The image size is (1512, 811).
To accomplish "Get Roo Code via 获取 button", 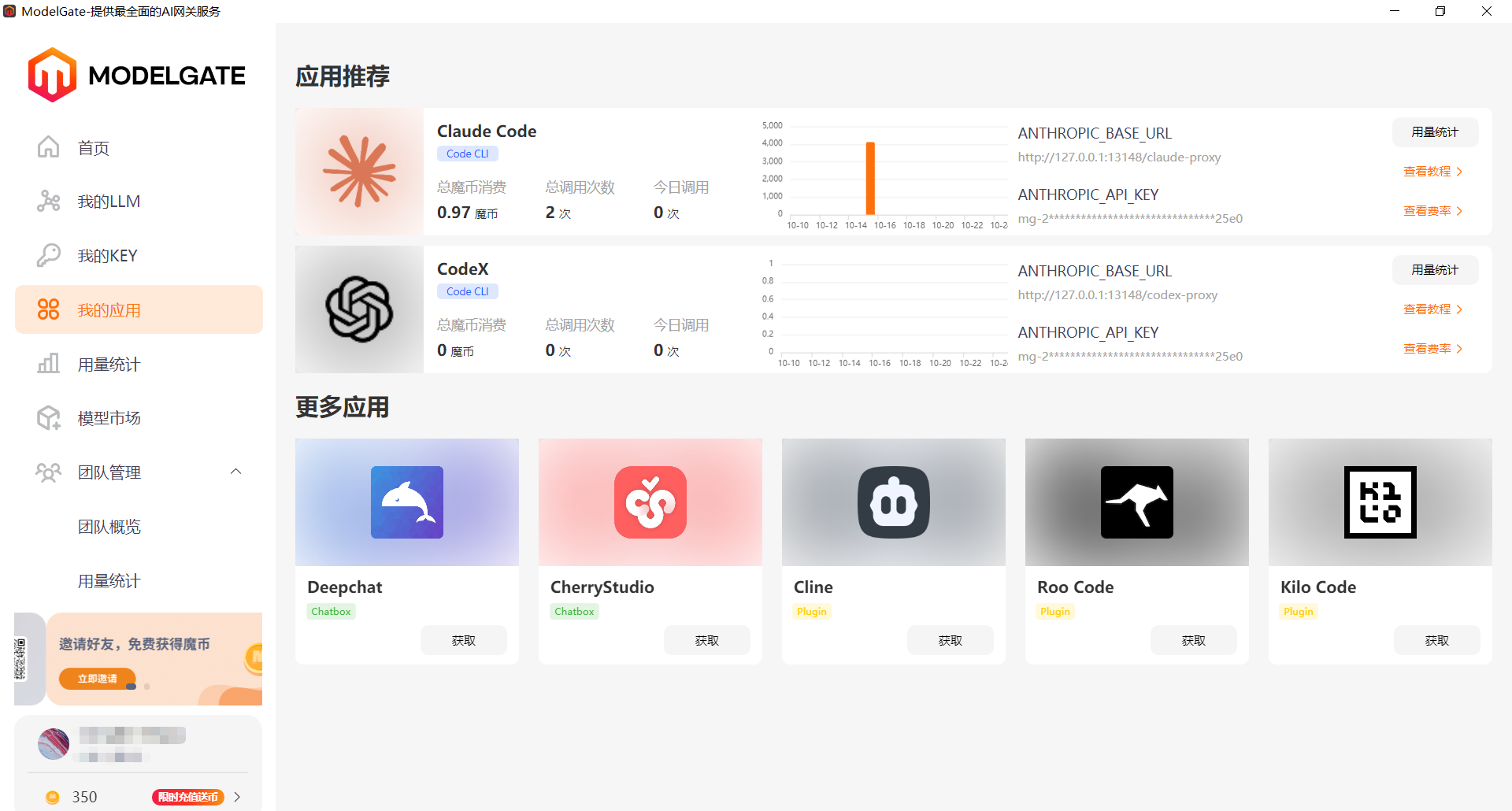I will (1194, 640).
